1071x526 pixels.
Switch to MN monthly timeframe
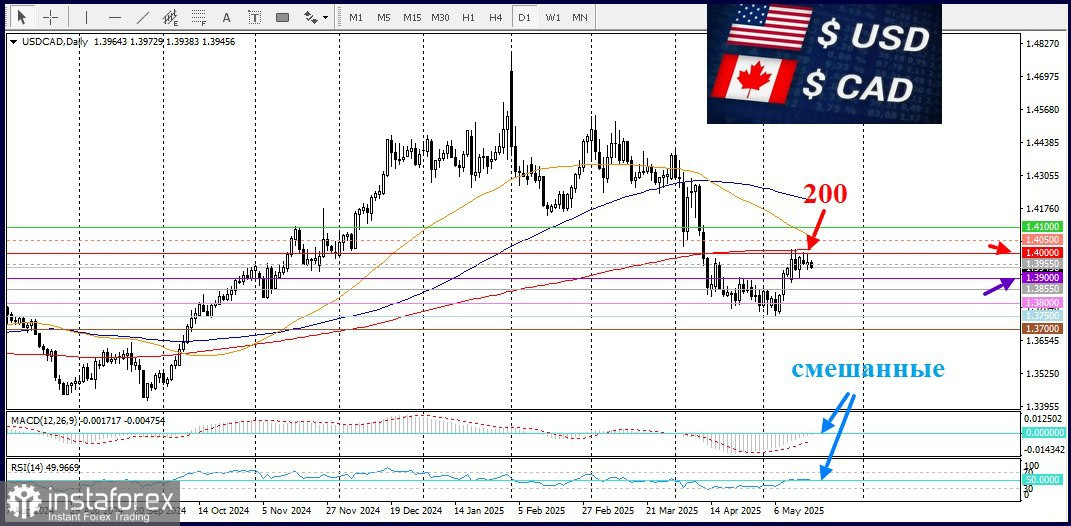[x=580, y=17]
